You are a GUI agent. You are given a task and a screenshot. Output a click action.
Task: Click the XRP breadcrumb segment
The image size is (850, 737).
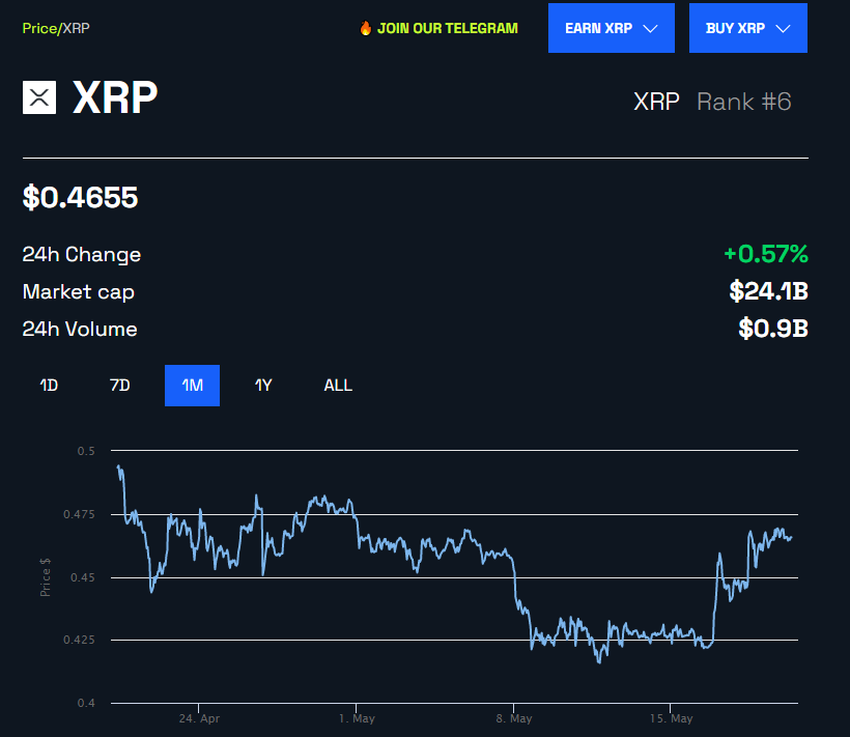(76, 29)
